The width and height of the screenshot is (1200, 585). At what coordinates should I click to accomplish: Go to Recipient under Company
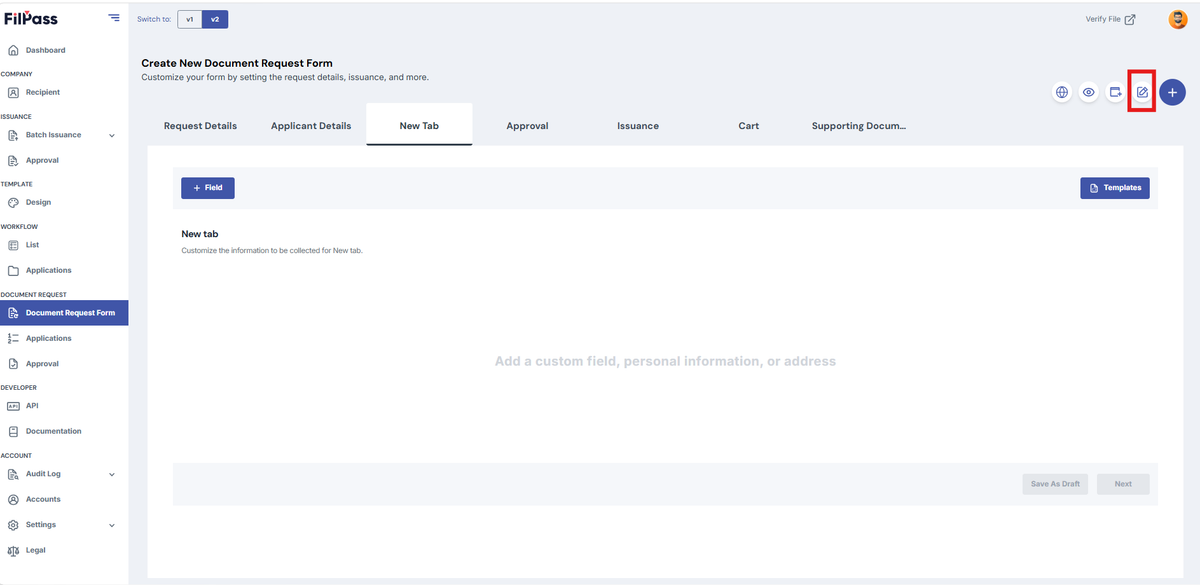click(64, 92)
